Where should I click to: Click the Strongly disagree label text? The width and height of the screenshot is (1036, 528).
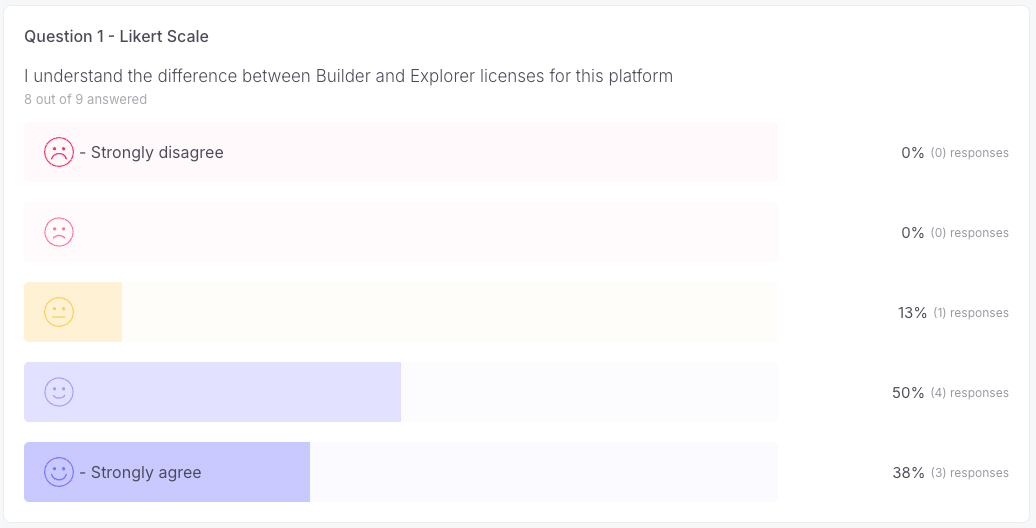pos(157,153)
